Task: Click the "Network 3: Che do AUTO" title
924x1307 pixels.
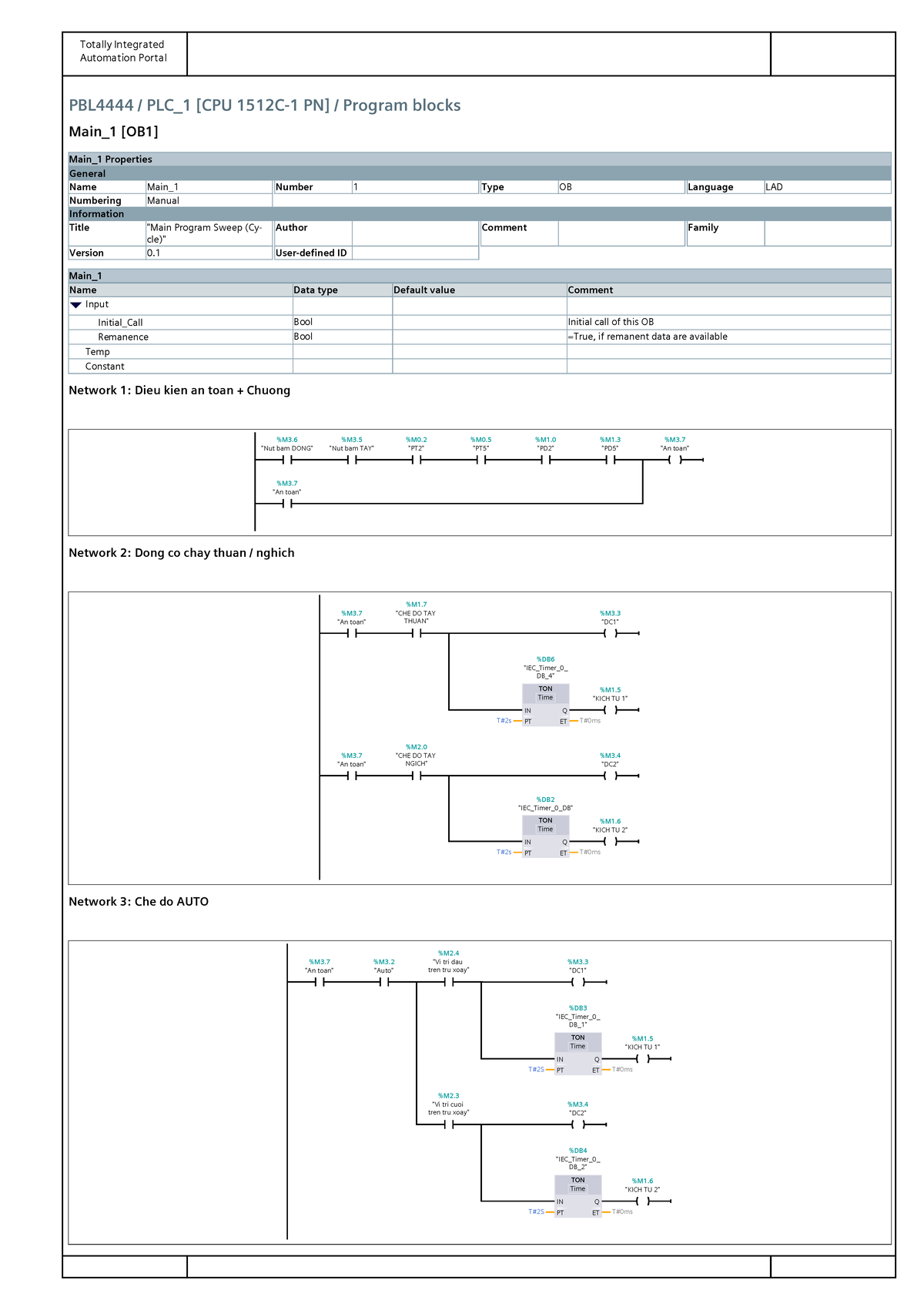Action: point(139,902)
